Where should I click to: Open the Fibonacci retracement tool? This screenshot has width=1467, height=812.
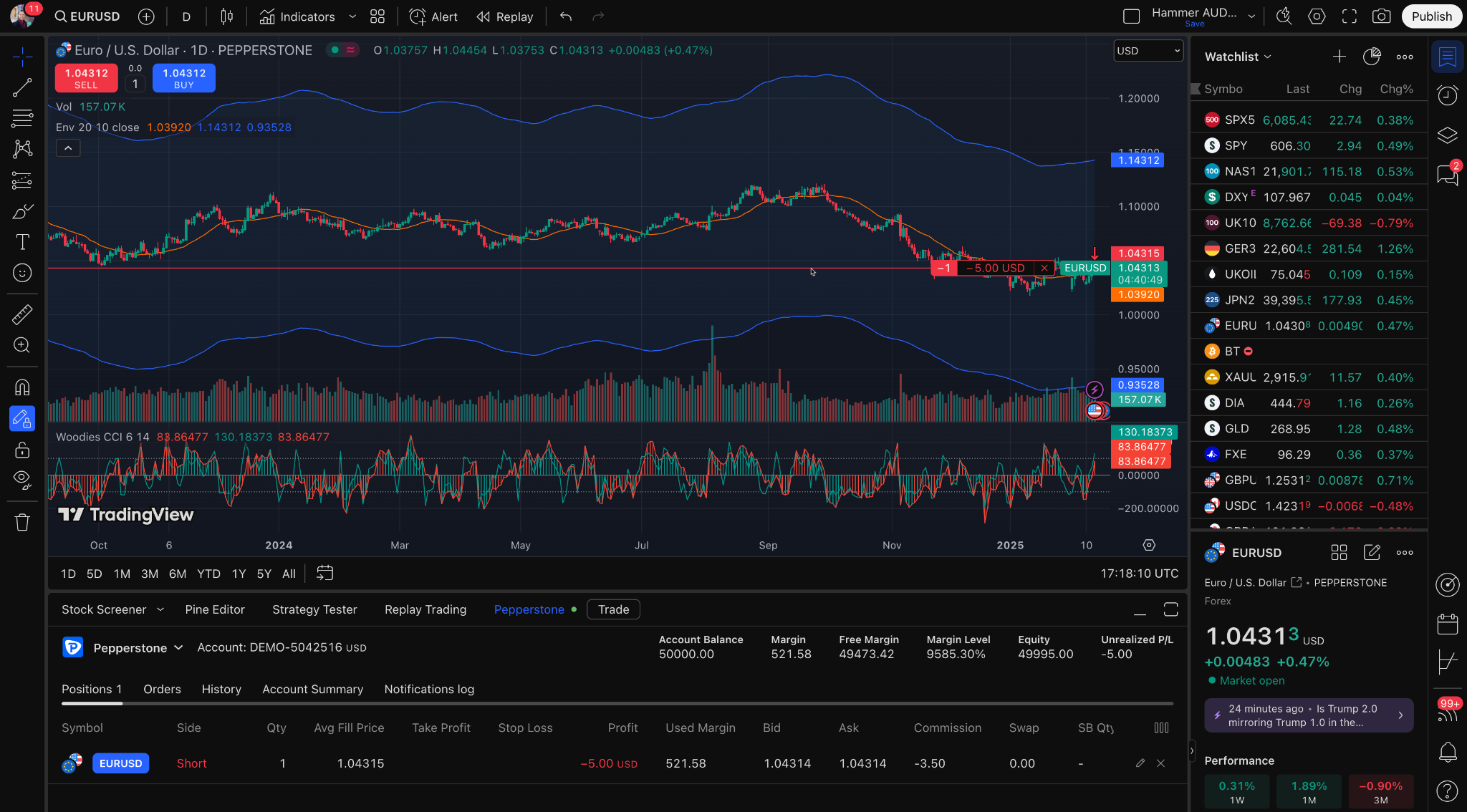pyautogui.click(x=22, y=118)
